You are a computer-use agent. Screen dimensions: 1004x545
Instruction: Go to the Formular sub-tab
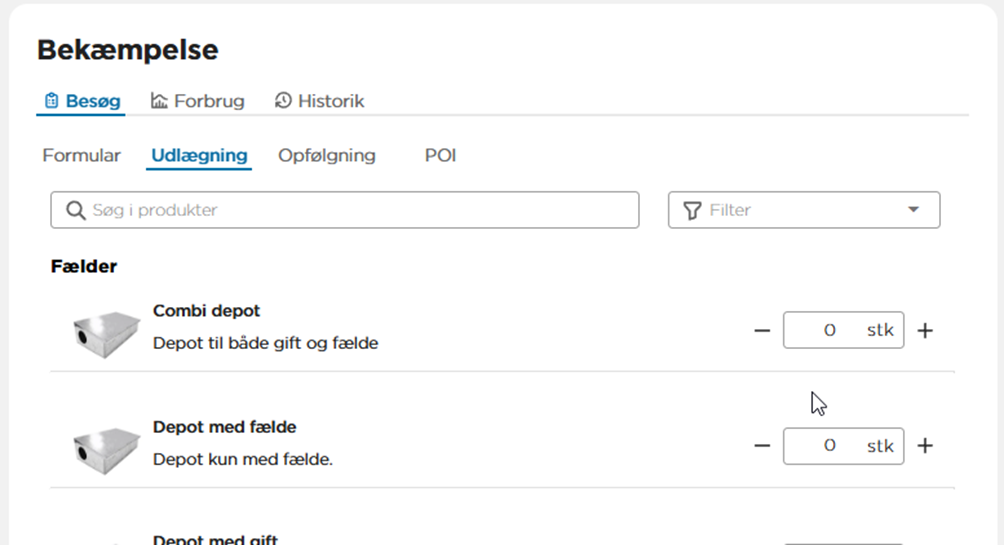click(x=81, y=156)
